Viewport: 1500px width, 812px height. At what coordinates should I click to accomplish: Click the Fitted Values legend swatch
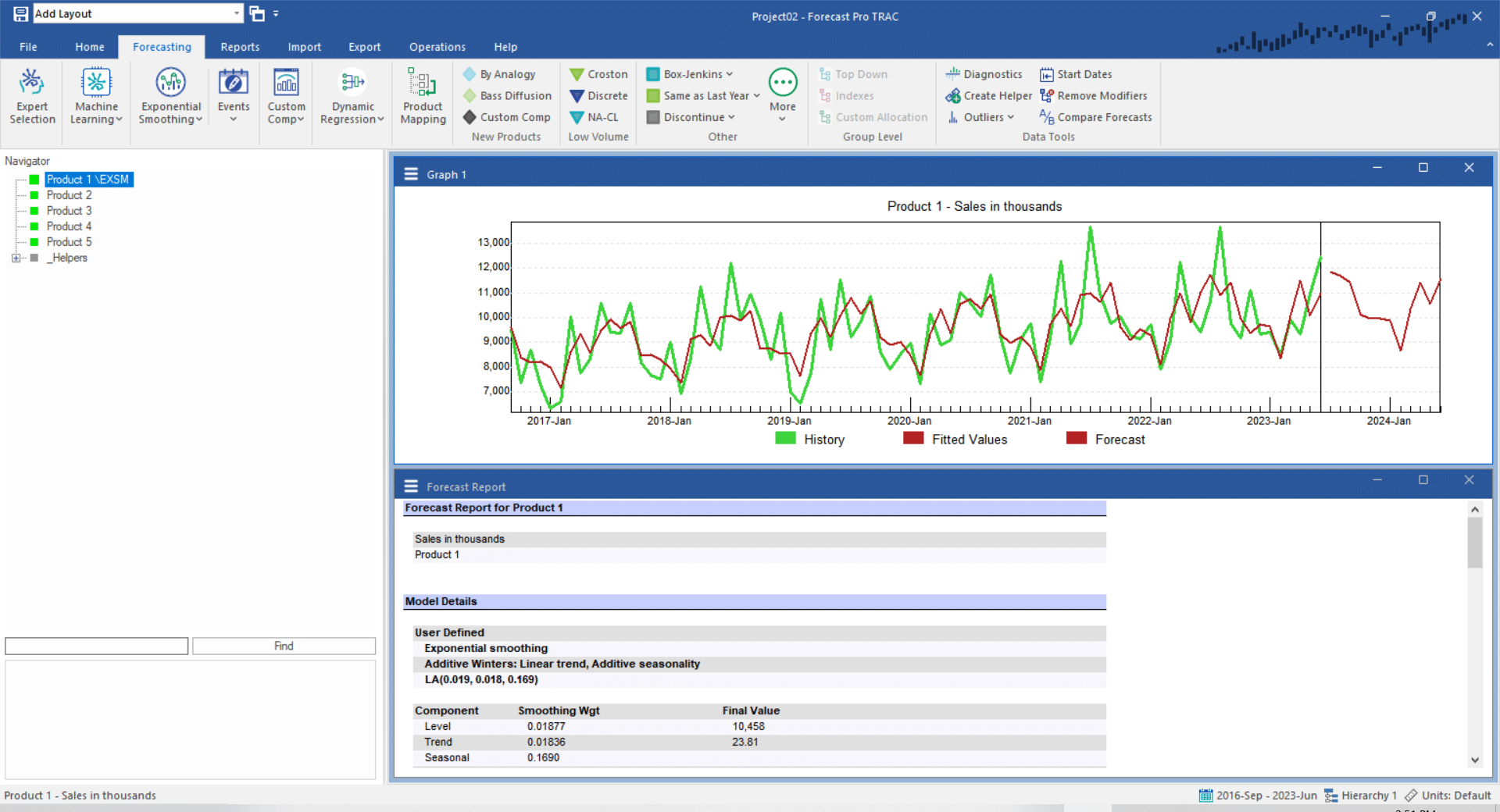pyautogui.click(x=913, y=438)
